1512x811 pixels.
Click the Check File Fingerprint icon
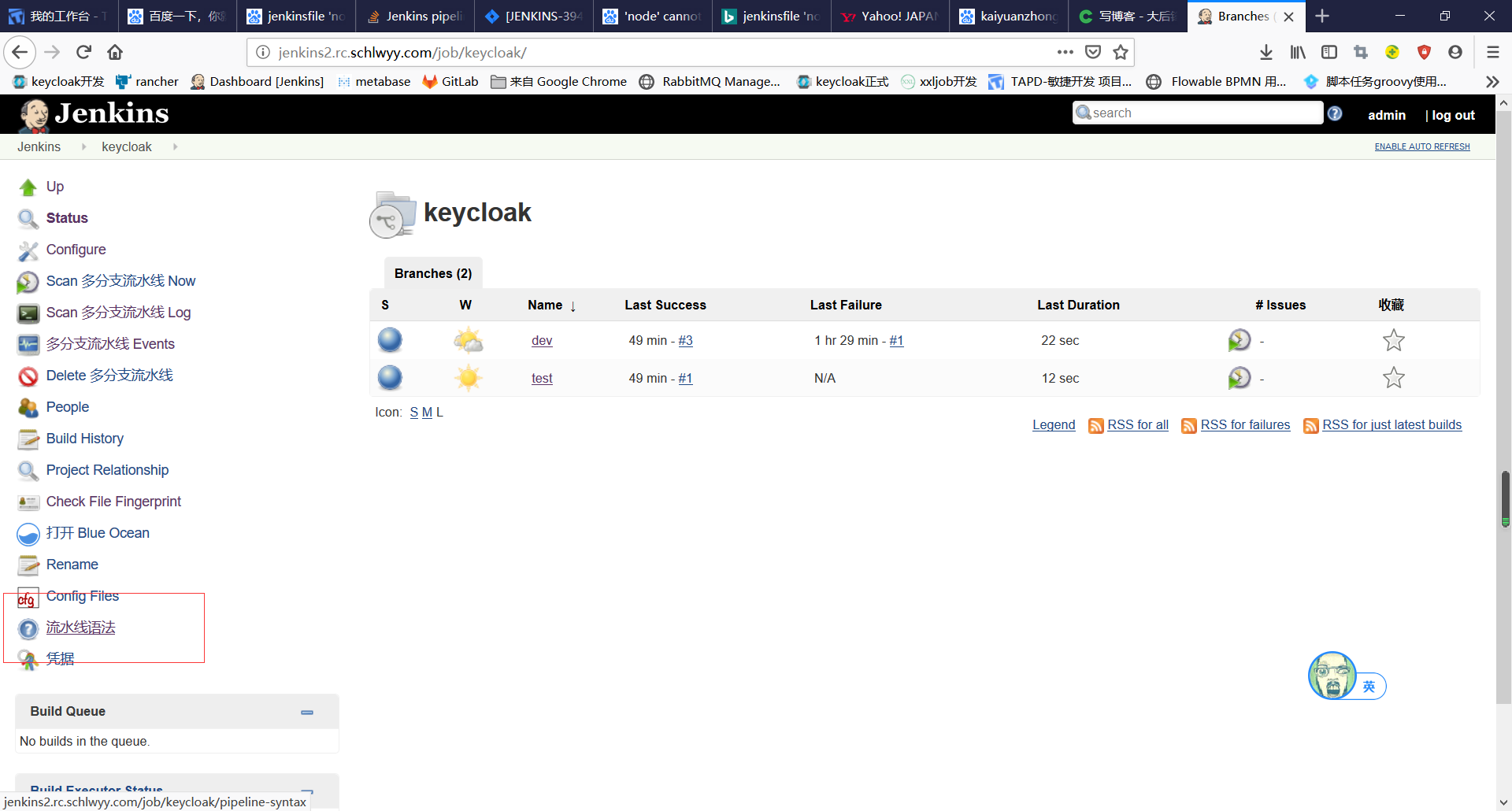(x=28, y=502)
